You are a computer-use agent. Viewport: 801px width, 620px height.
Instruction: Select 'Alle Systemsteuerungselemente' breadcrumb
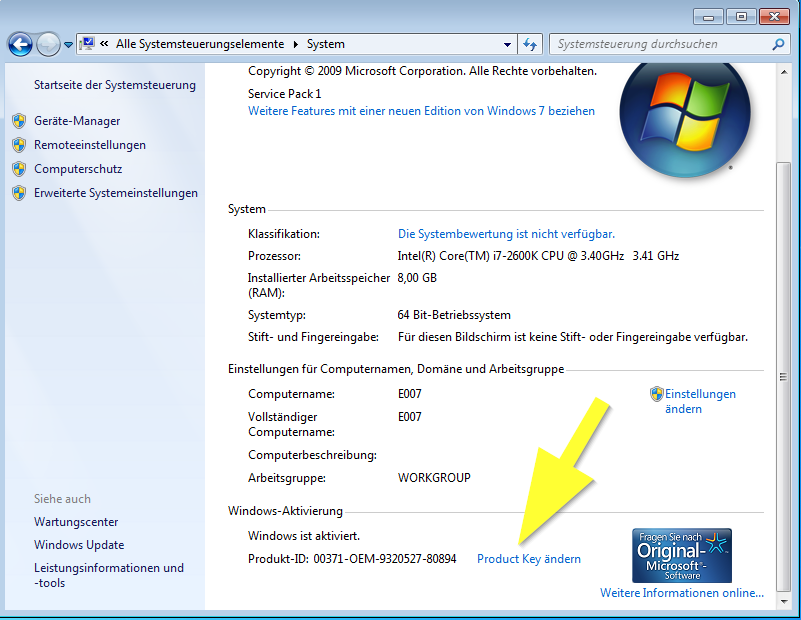(200, 44)
